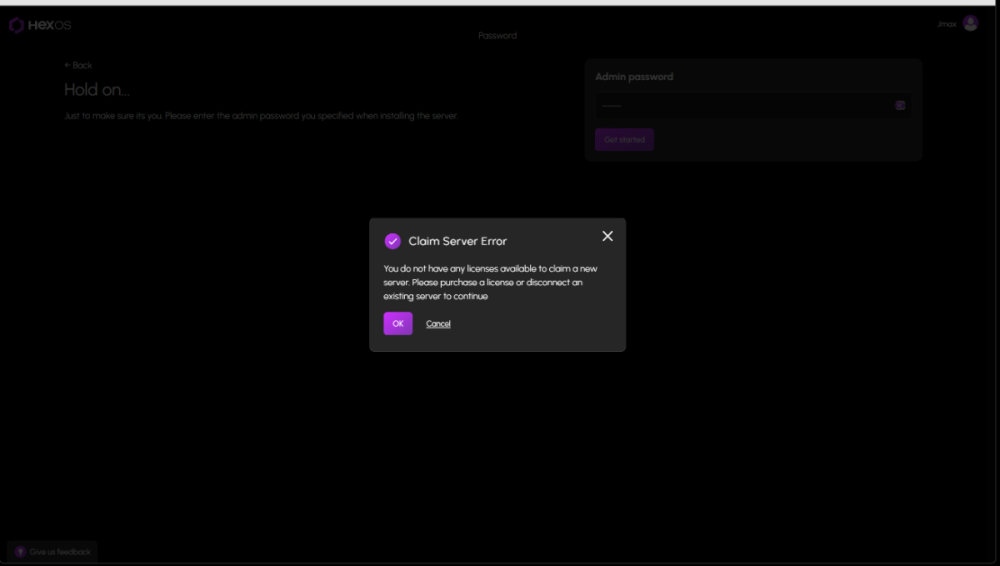
Task: Click the feedback lightbulb icon
Action: click(x=20, y=552)
